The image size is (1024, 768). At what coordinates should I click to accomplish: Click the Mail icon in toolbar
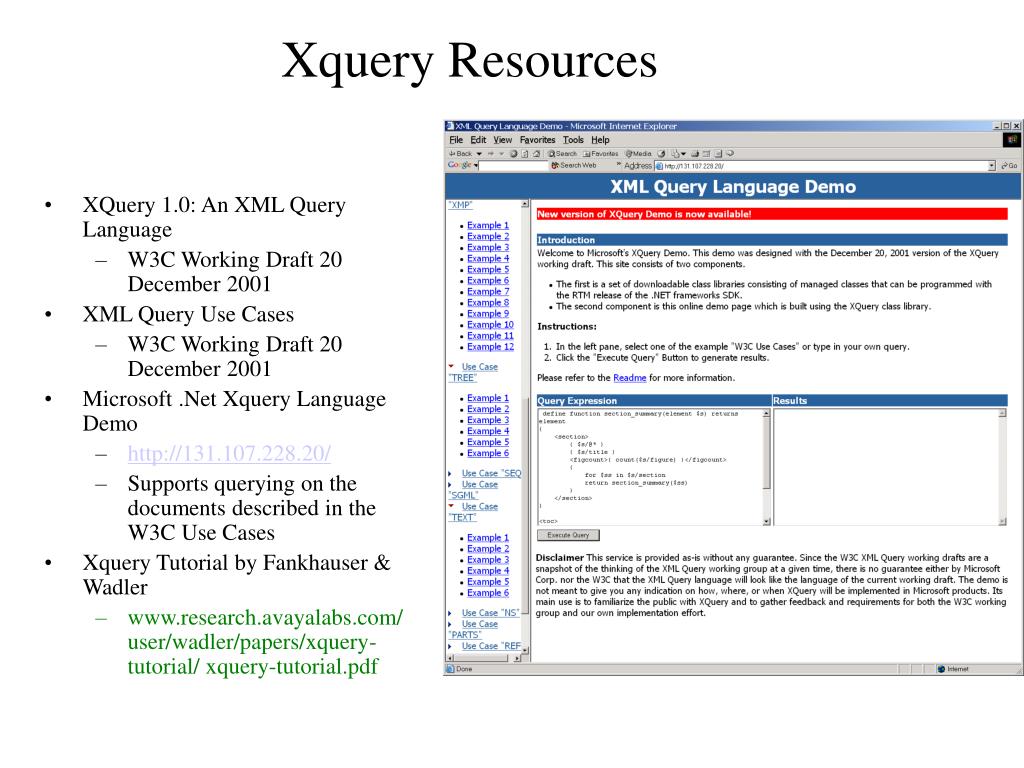[676, 153]
